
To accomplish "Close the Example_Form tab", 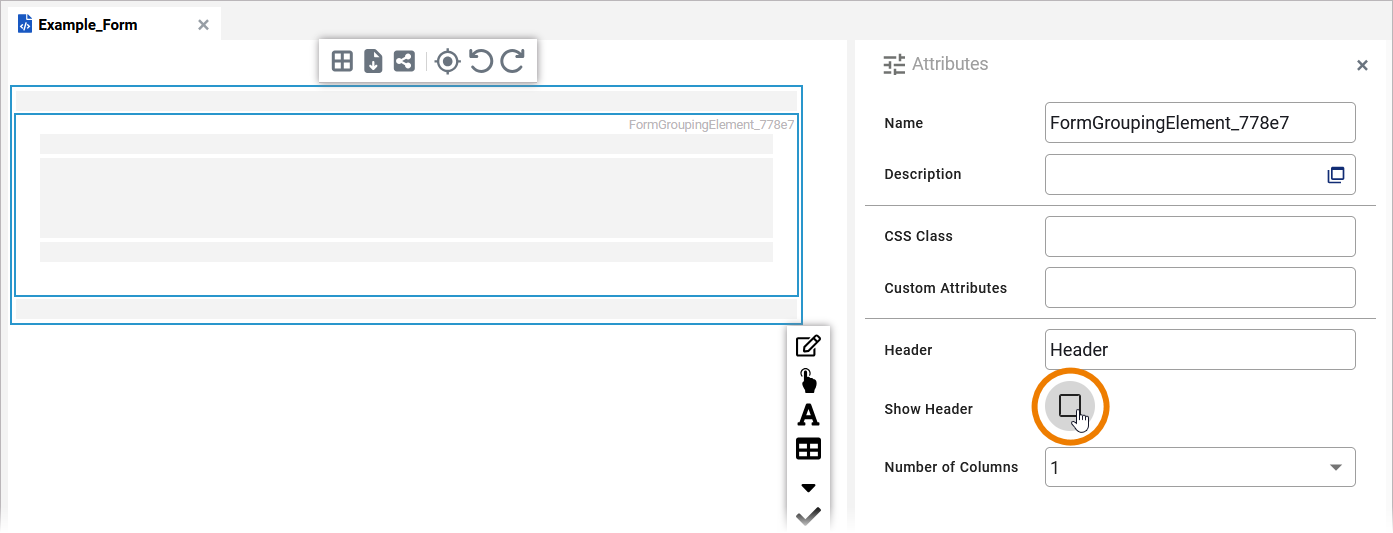I will pyautogui.click(x=203, y=25).
